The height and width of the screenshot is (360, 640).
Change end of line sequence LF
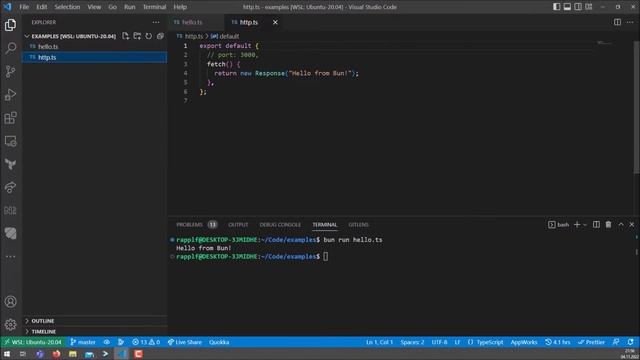point(457,342)
